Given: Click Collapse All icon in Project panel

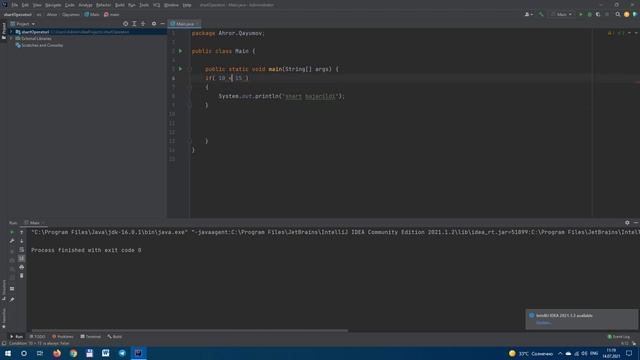Looking at the screenshot, I should pyautogui.click(x=143, y=24).
